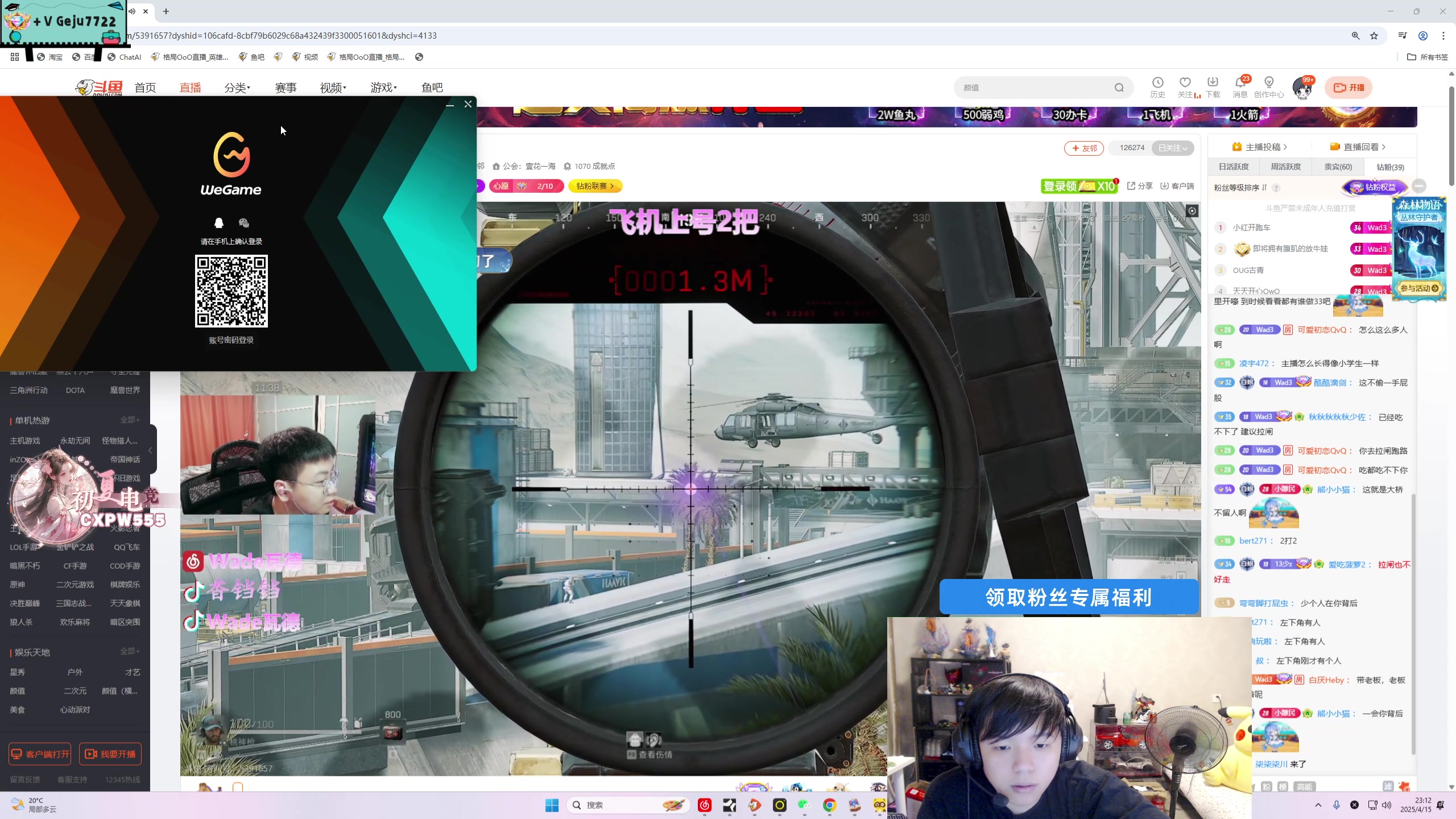Open a new Chrome tab

tap(166, 11)
